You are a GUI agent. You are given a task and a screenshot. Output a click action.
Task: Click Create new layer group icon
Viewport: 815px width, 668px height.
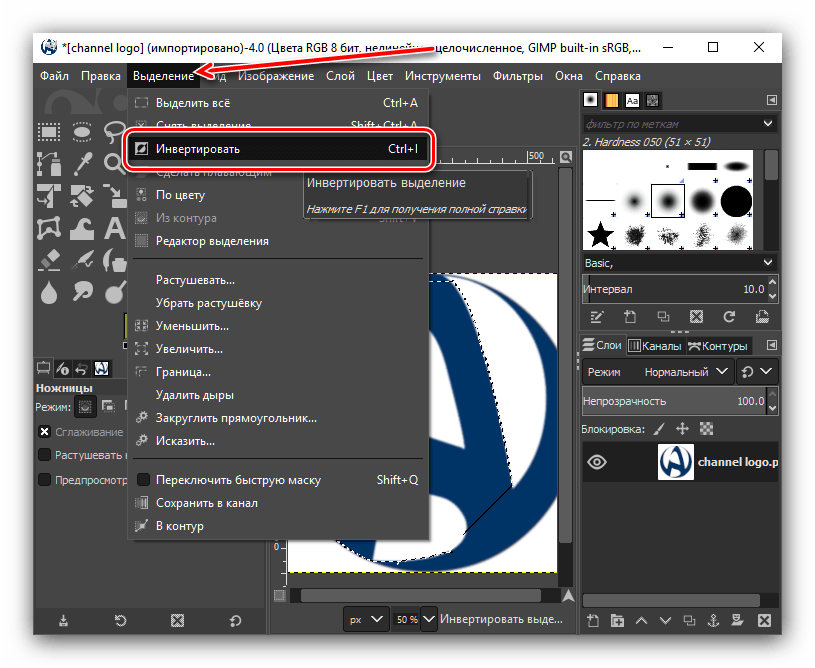click(x=617, y=620)
